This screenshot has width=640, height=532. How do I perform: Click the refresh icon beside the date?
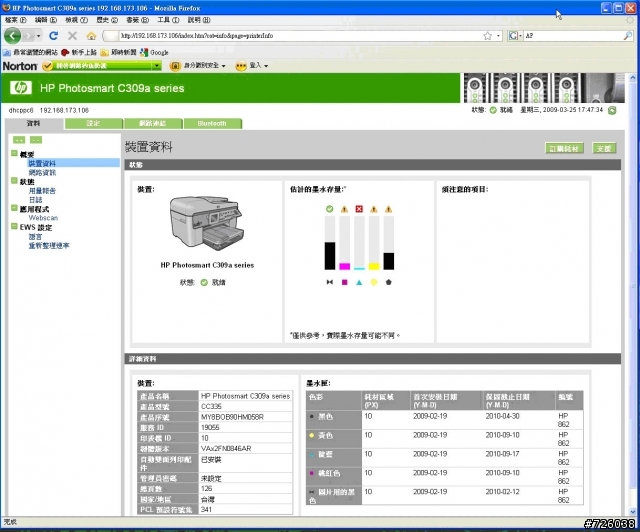(x=612, y=110)
